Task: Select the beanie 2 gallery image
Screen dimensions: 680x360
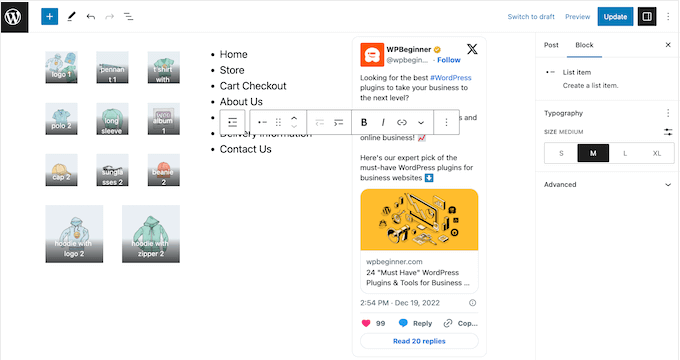Action: click(x=163, y=170)
